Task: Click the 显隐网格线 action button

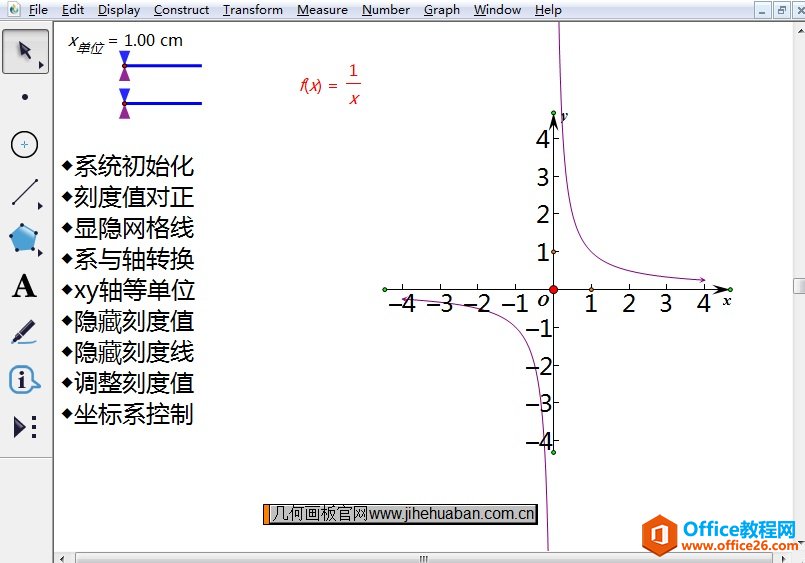Action: 128,228
